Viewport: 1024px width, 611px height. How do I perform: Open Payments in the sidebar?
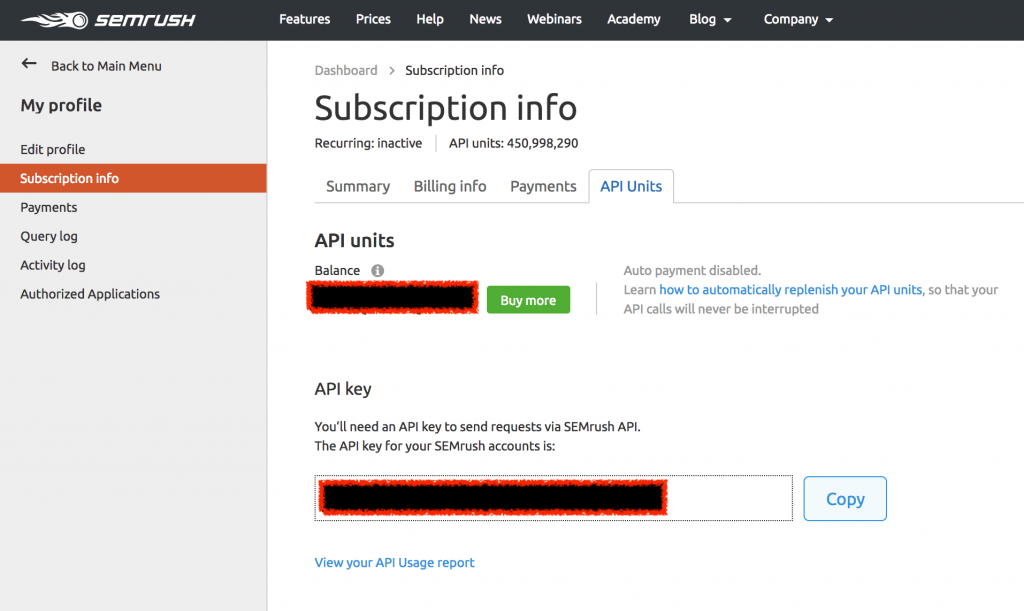tap(48, 208)
